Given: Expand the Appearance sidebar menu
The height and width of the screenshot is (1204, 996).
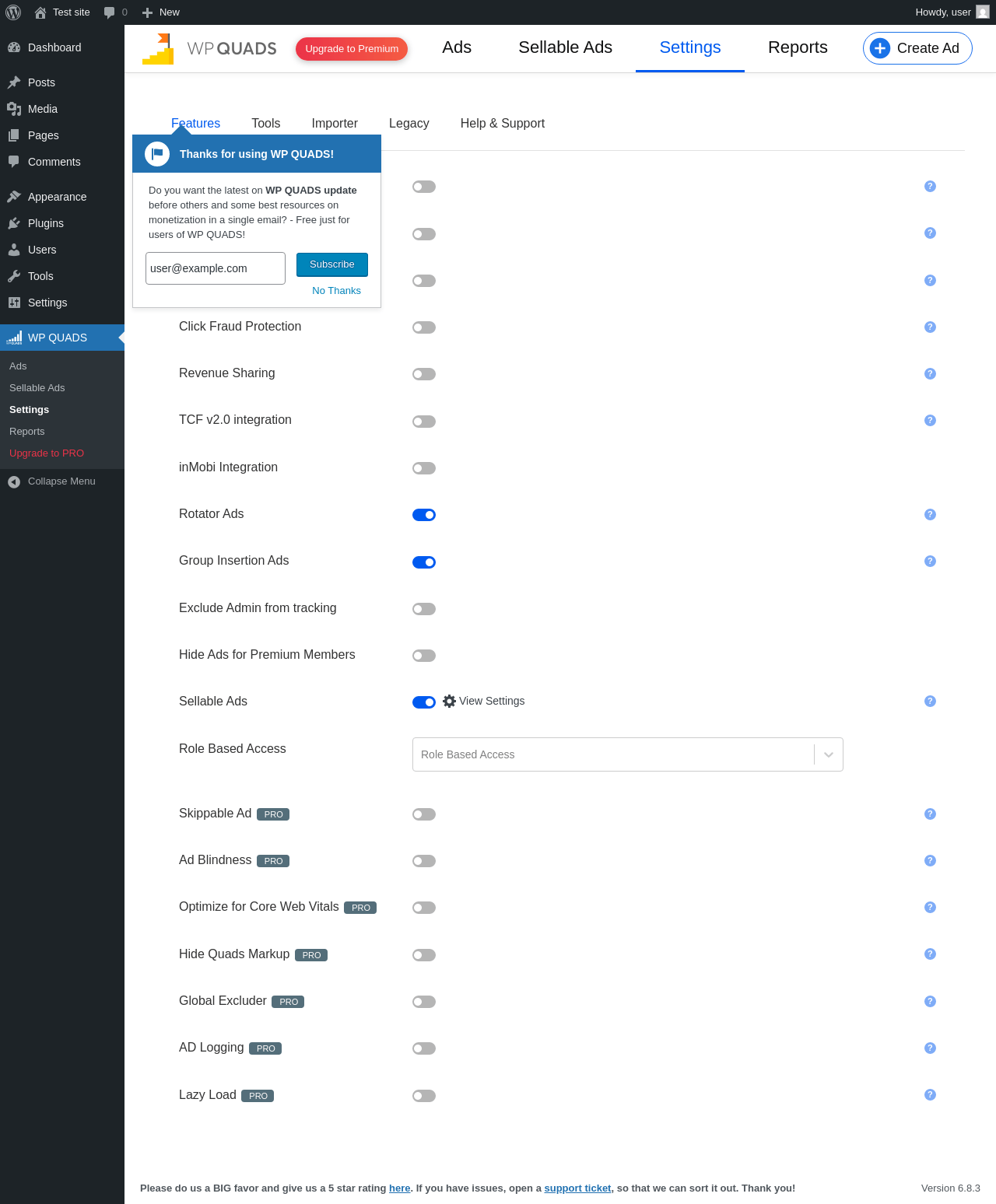Looking at the screenshot, I should (57, 197).
